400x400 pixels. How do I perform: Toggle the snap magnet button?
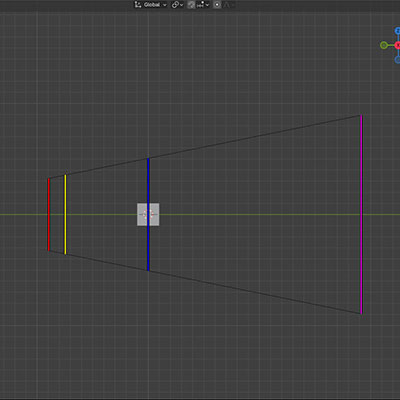191,5
